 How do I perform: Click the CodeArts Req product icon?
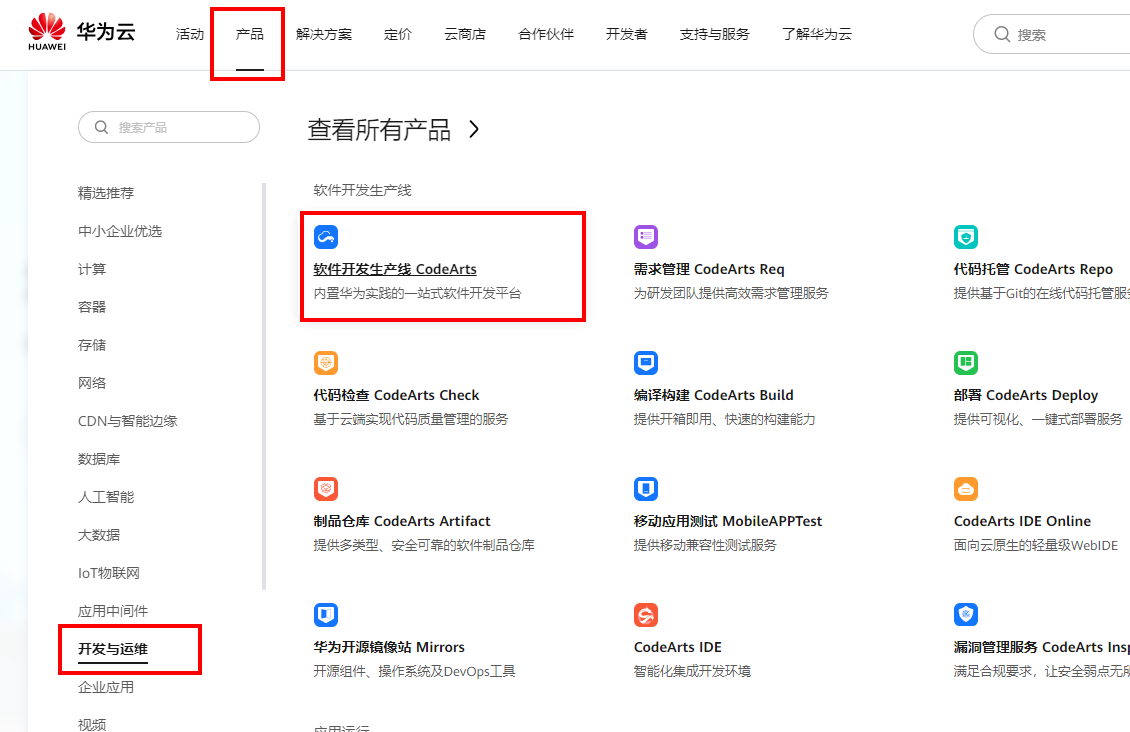pos(646,237)
